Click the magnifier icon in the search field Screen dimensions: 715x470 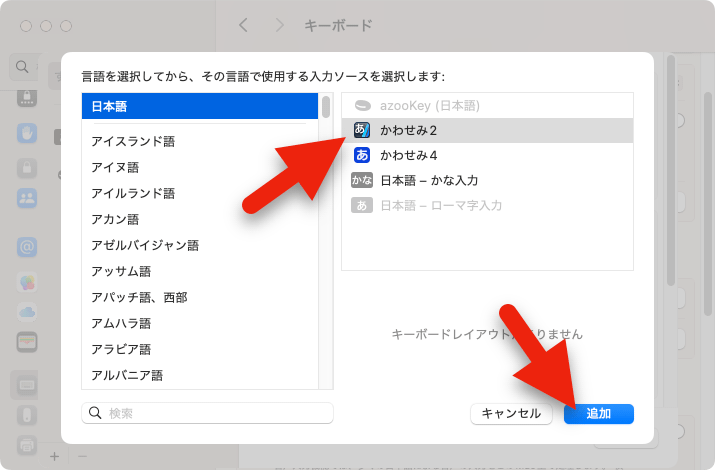click(x=96, y=413)
